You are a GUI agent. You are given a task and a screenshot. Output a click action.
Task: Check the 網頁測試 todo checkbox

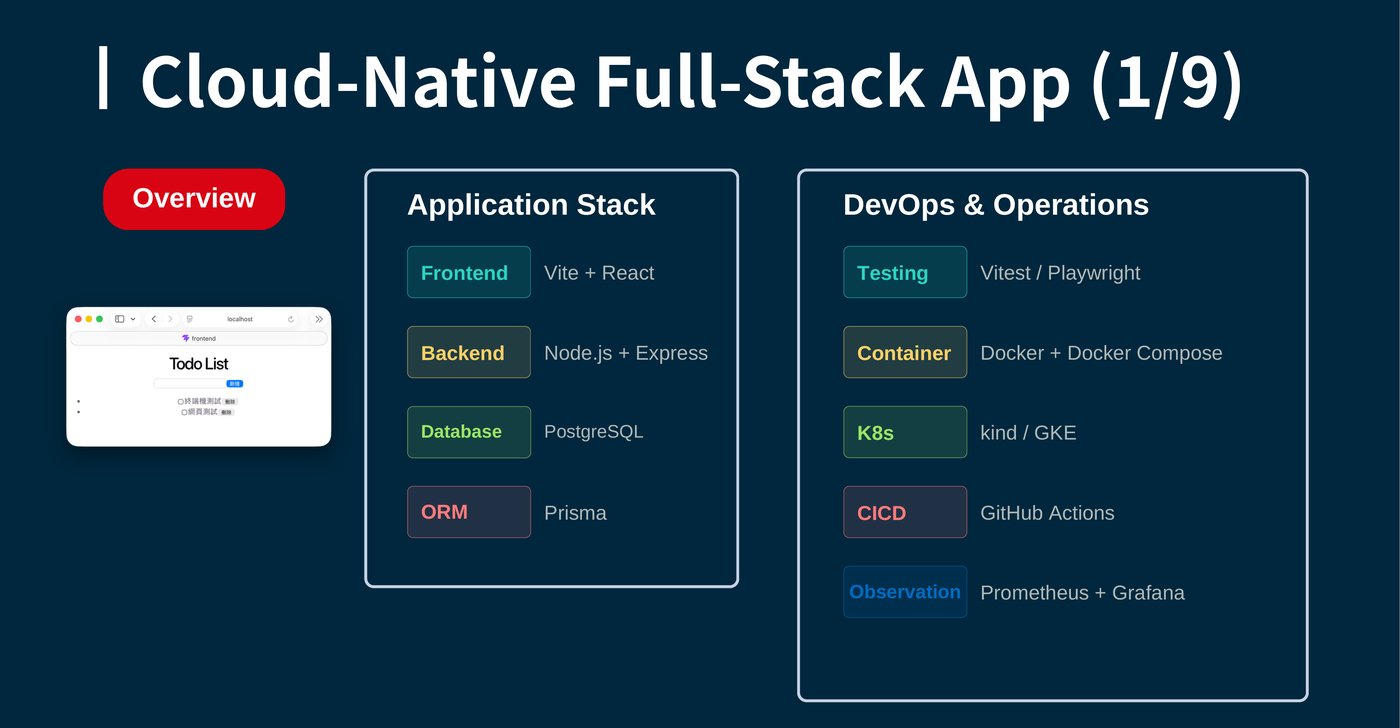coord(184,412)
